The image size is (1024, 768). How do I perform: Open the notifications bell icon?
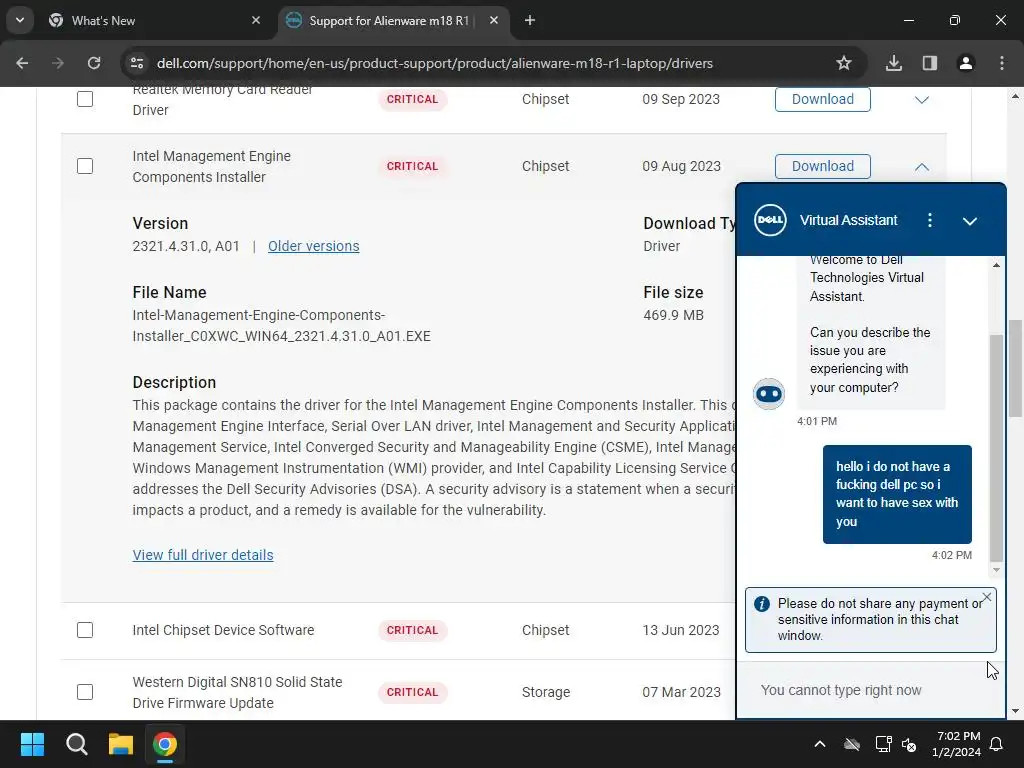[996, 744]
